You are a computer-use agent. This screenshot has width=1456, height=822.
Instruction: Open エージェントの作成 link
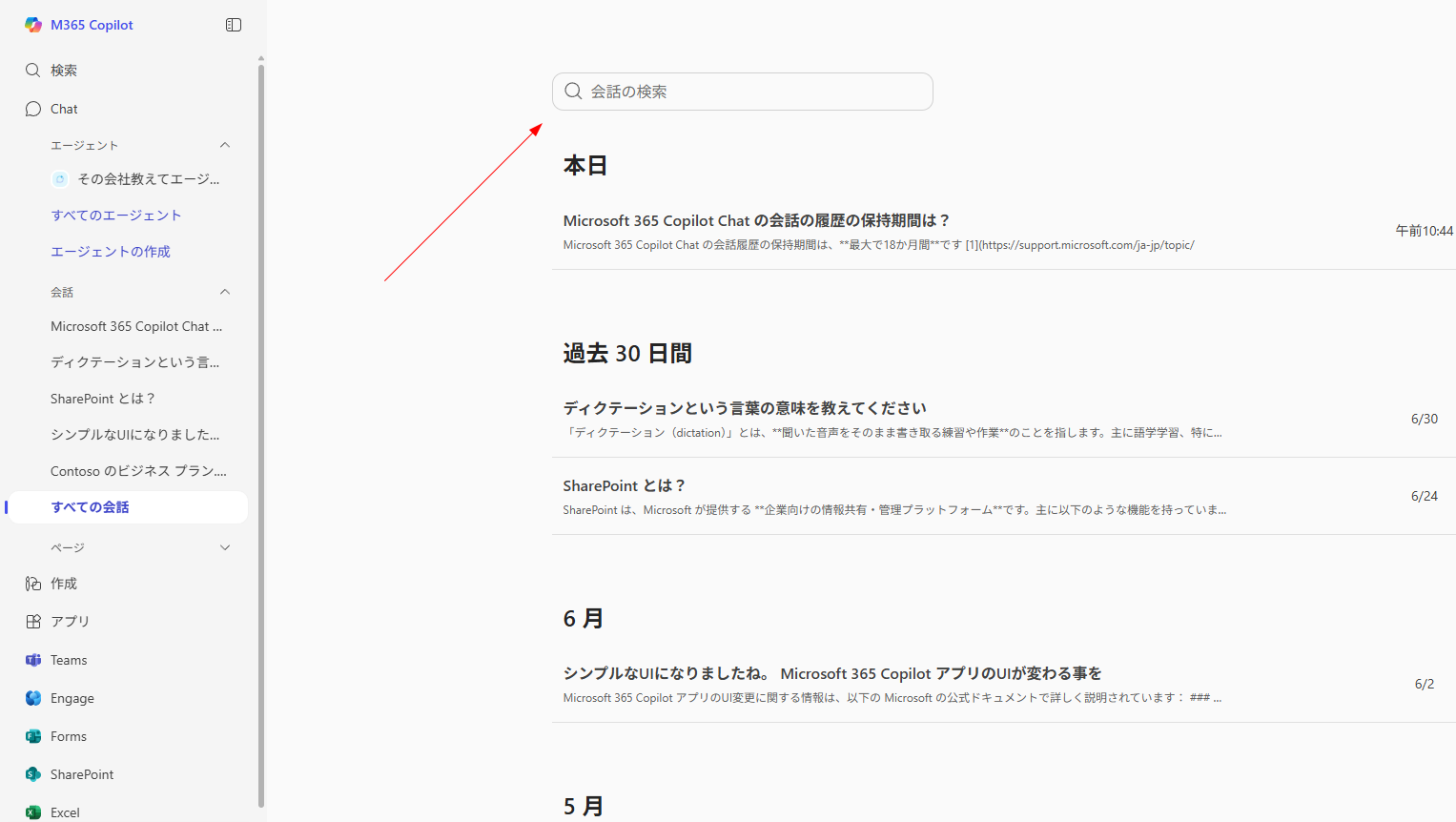pos(111,252)
